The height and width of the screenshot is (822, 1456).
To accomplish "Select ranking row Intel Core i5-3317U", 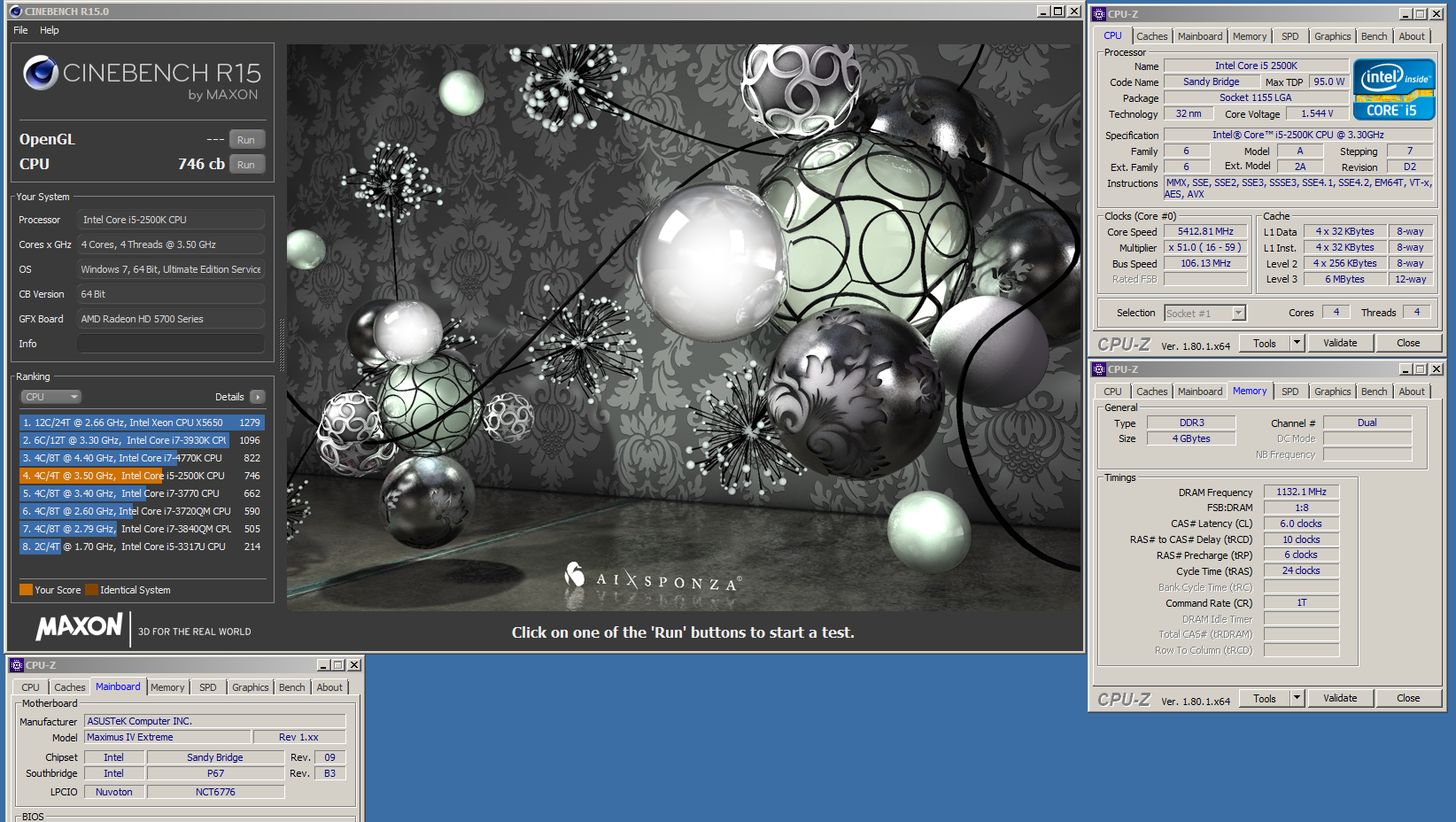I will coord(142,547).
